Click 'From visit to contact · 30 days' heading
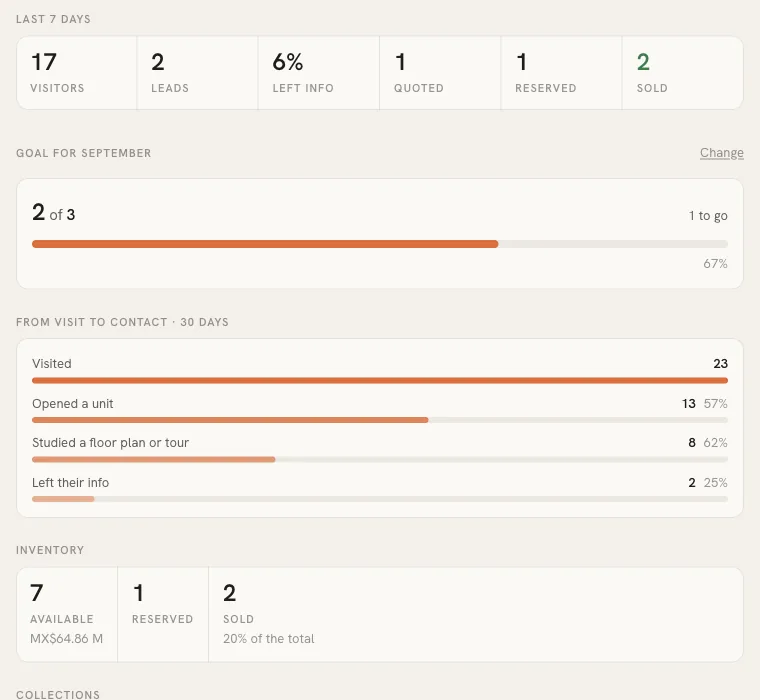760x700 pixels. 122,322
